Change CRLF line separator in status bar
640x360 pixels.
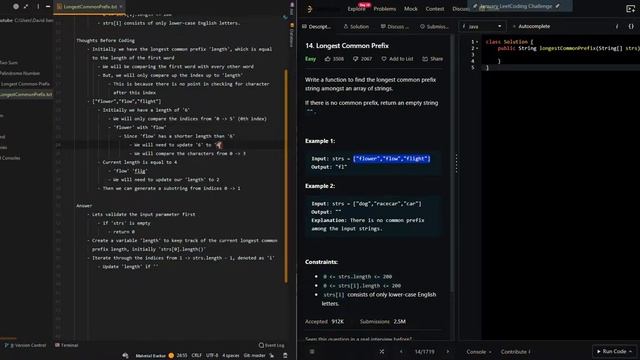196,356
